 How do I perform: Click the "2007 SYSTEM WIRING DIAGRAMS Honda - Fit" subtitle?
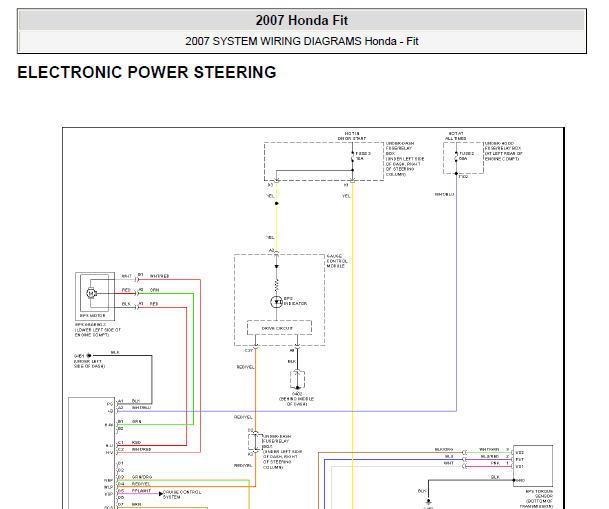301,41
